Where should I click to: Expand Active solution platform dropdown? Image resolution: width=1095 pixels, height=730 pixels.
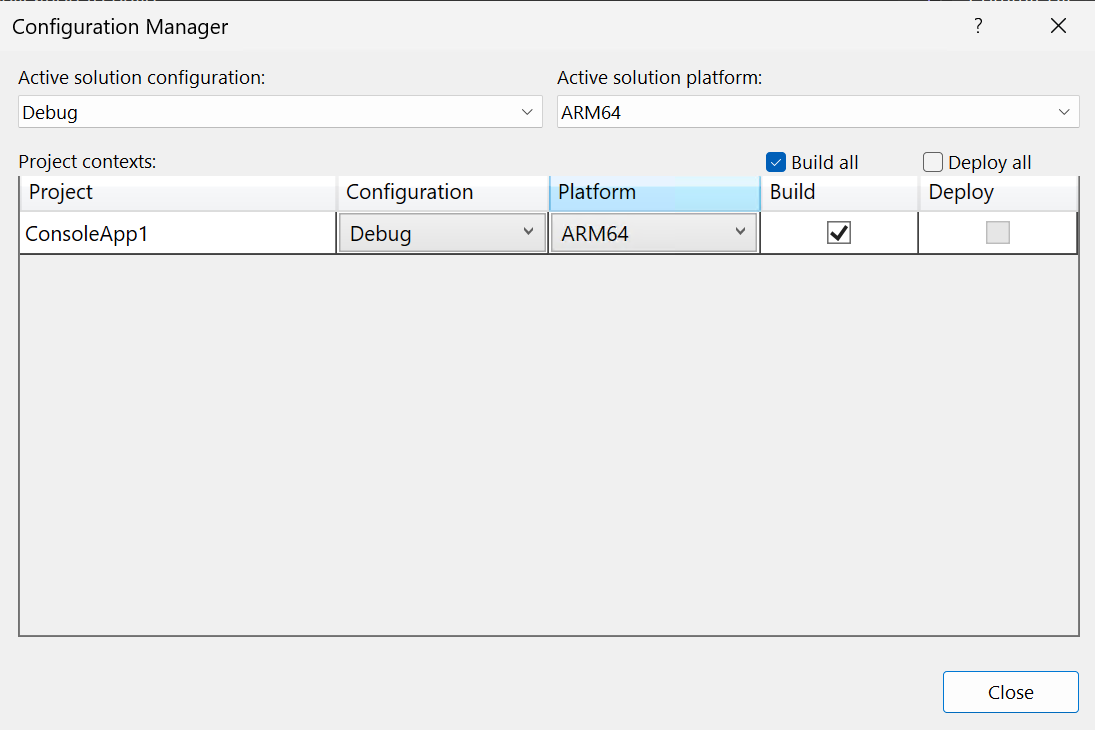point(818,112)
